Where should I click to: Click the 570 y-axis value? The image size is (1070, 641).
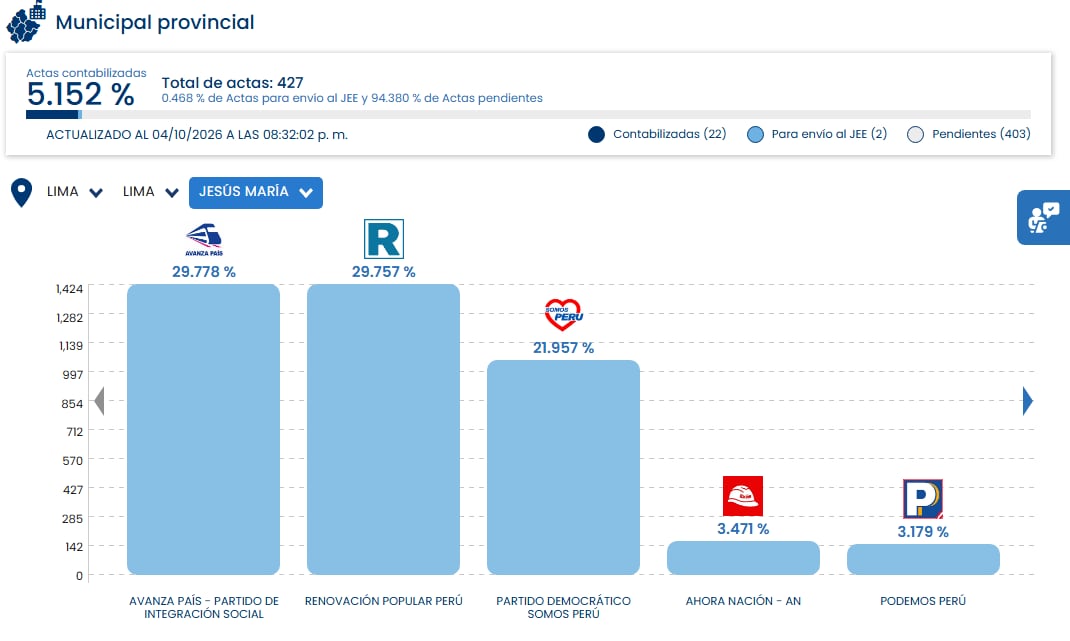point(73,461)
